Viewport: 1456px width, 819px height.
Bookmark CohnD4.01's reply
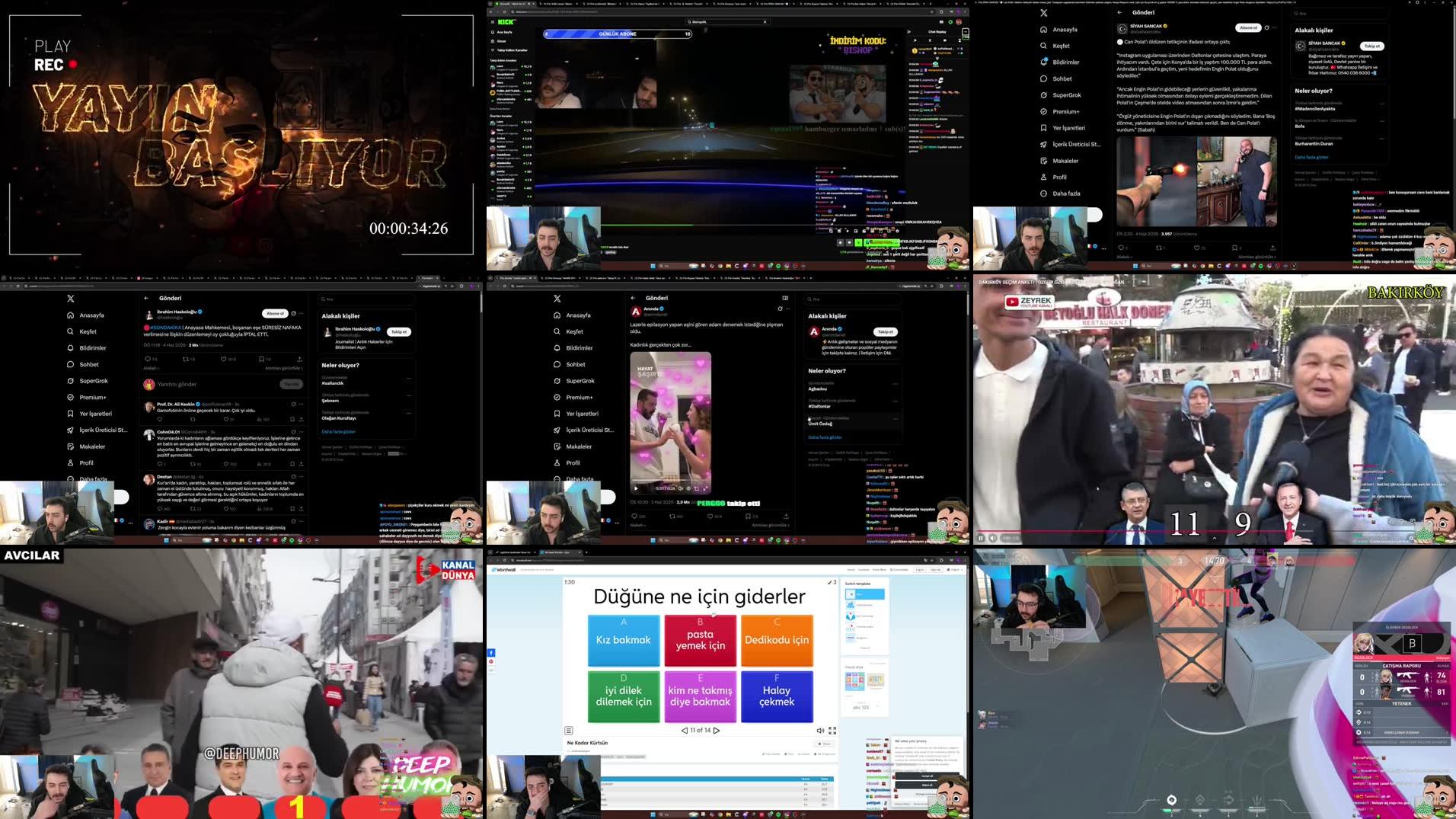tap(292, 464)
